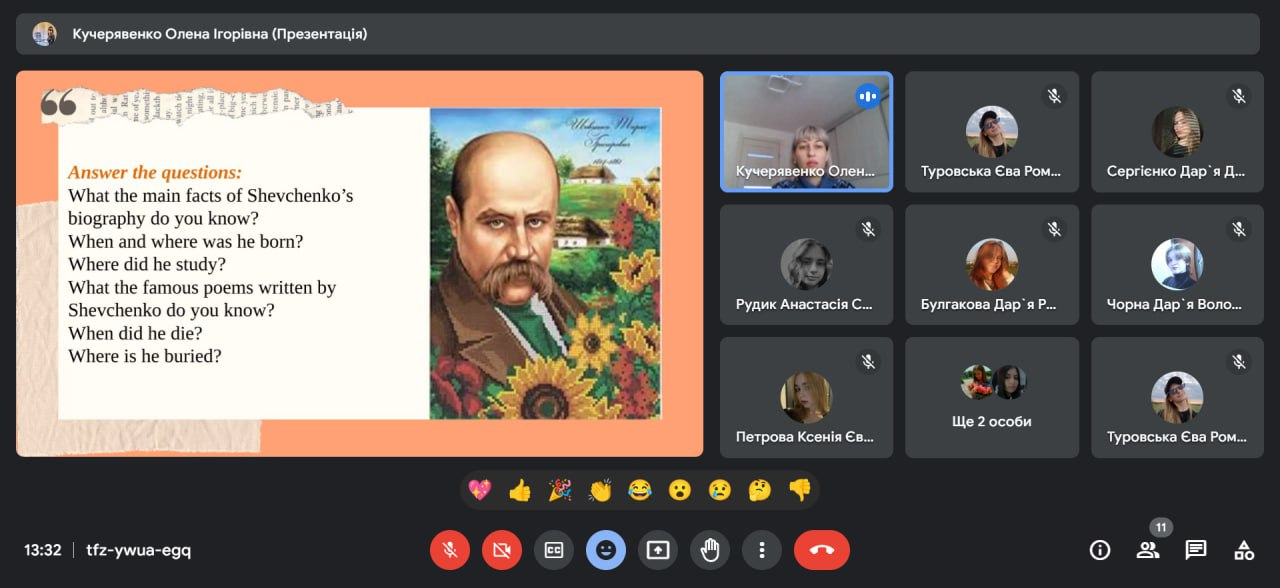Open the activities panel

coord(1244,550)
